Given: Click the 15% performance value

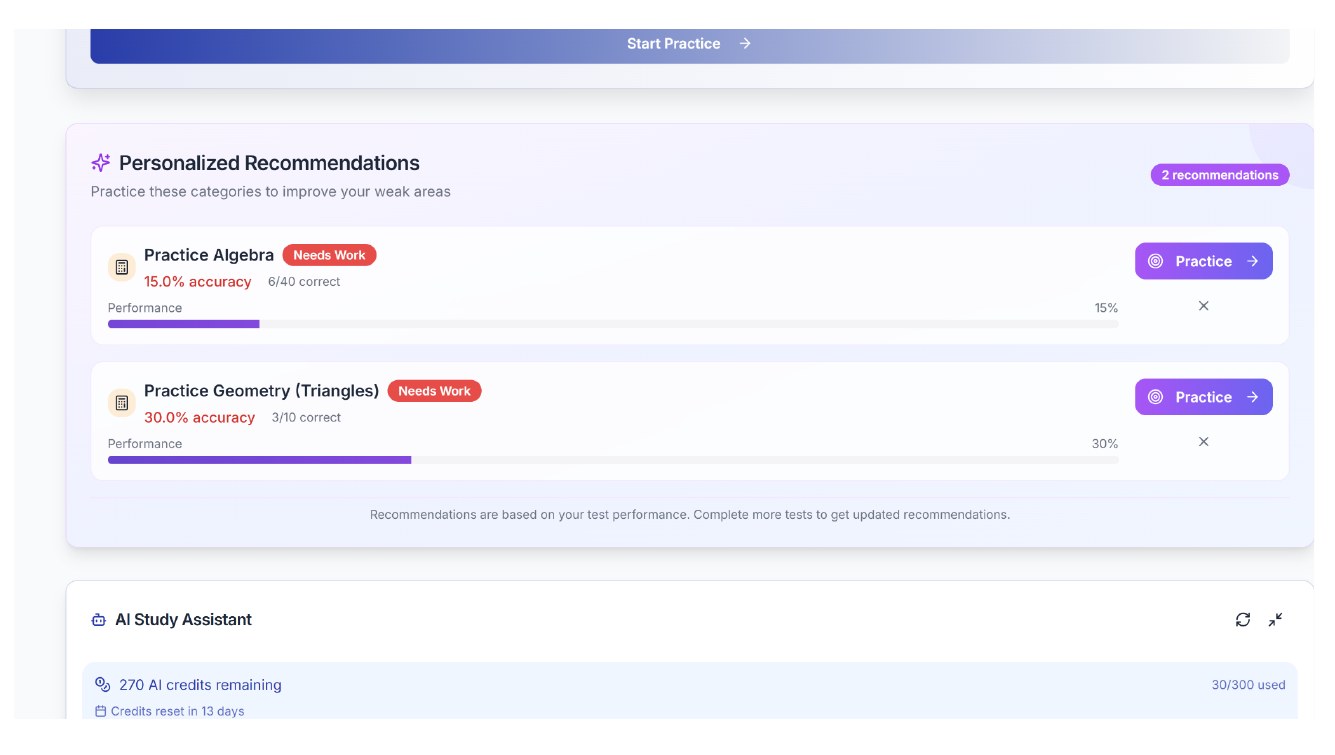Looking at the screenshot, I should 1106,308.
